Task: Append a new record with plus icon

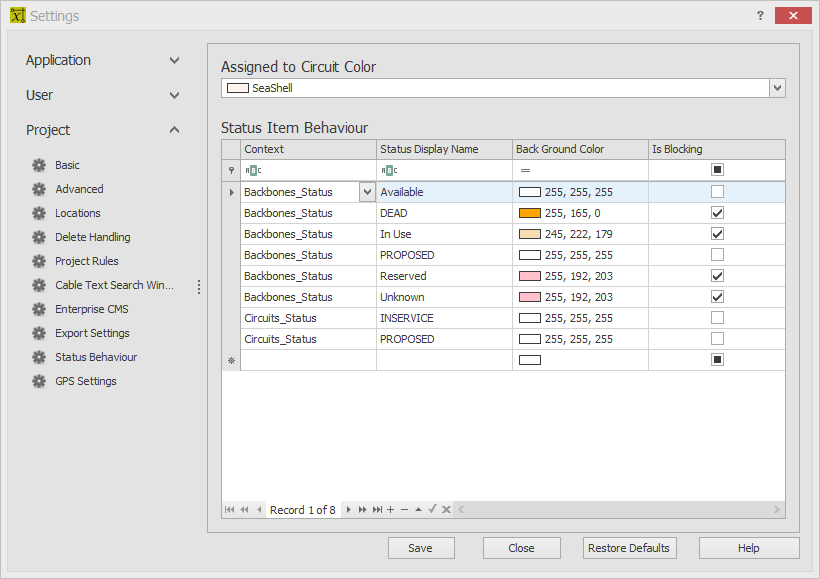Action: pyautogui.click(x=391, y=509)
